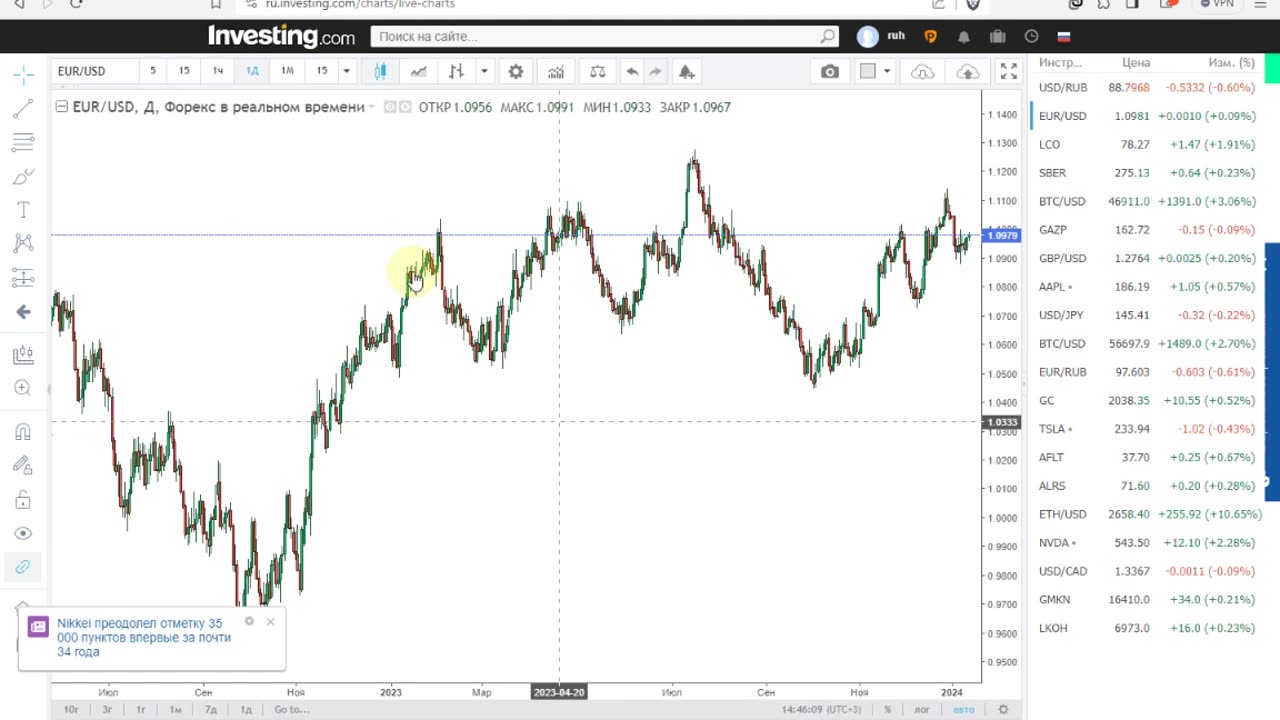
Task: Set date range to 7д
Action: coord(211,709)
